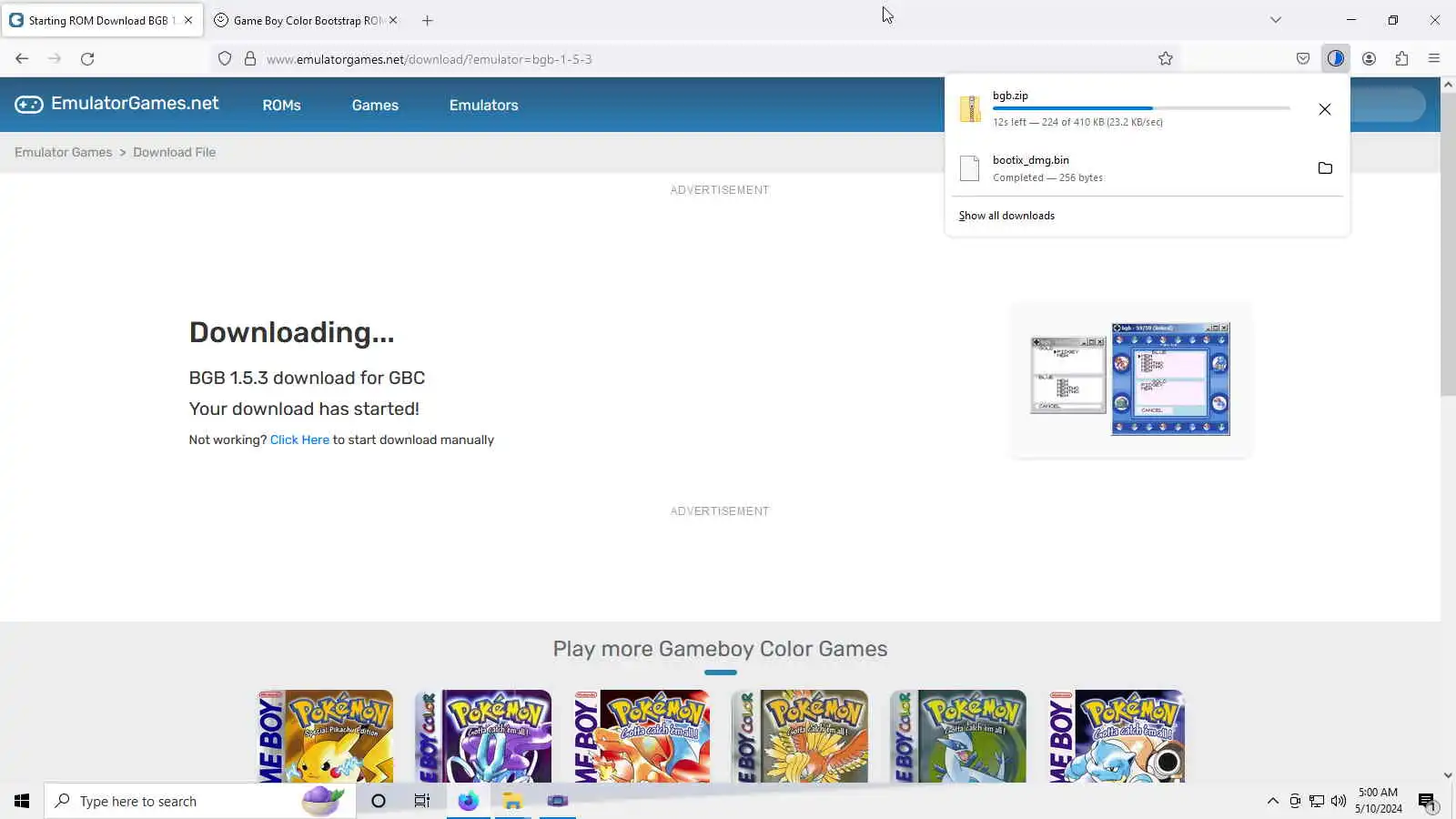The height and width of the screenshot is (819, 1456).
Task: Type in the Windows search box
Action: pyautogui.click(x=200, y=801)
